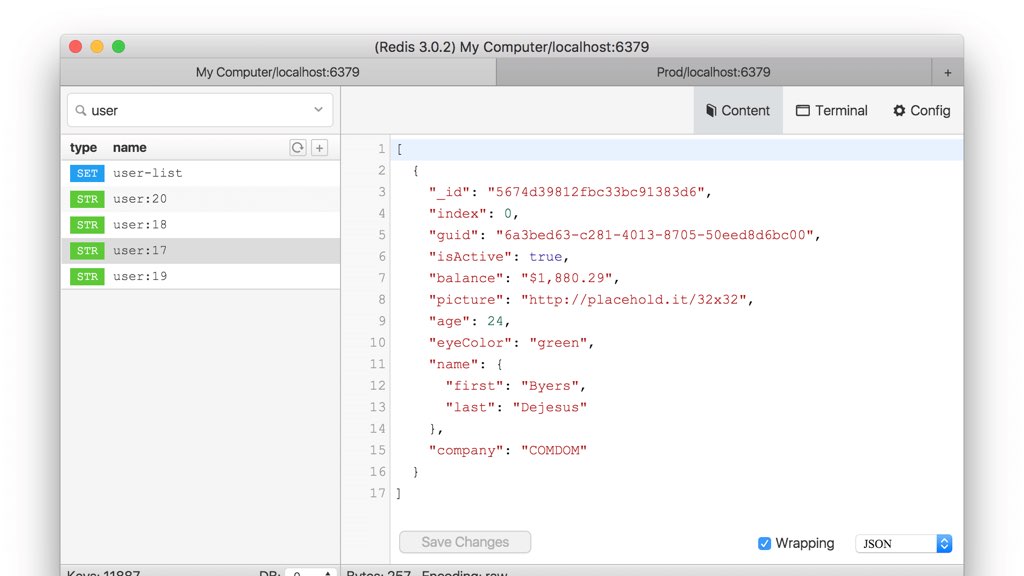Switch to the Prod/localhost:6379 tab
The height and width of the screenshot is (576, 1024).
(712, 72)
